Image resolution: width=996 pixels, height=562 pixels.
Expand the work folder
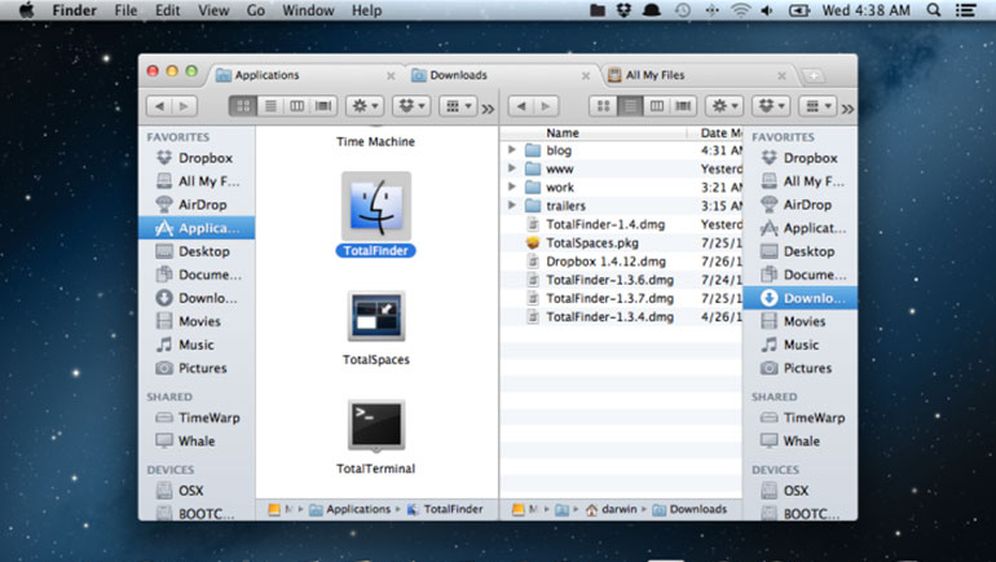[512, 187]
